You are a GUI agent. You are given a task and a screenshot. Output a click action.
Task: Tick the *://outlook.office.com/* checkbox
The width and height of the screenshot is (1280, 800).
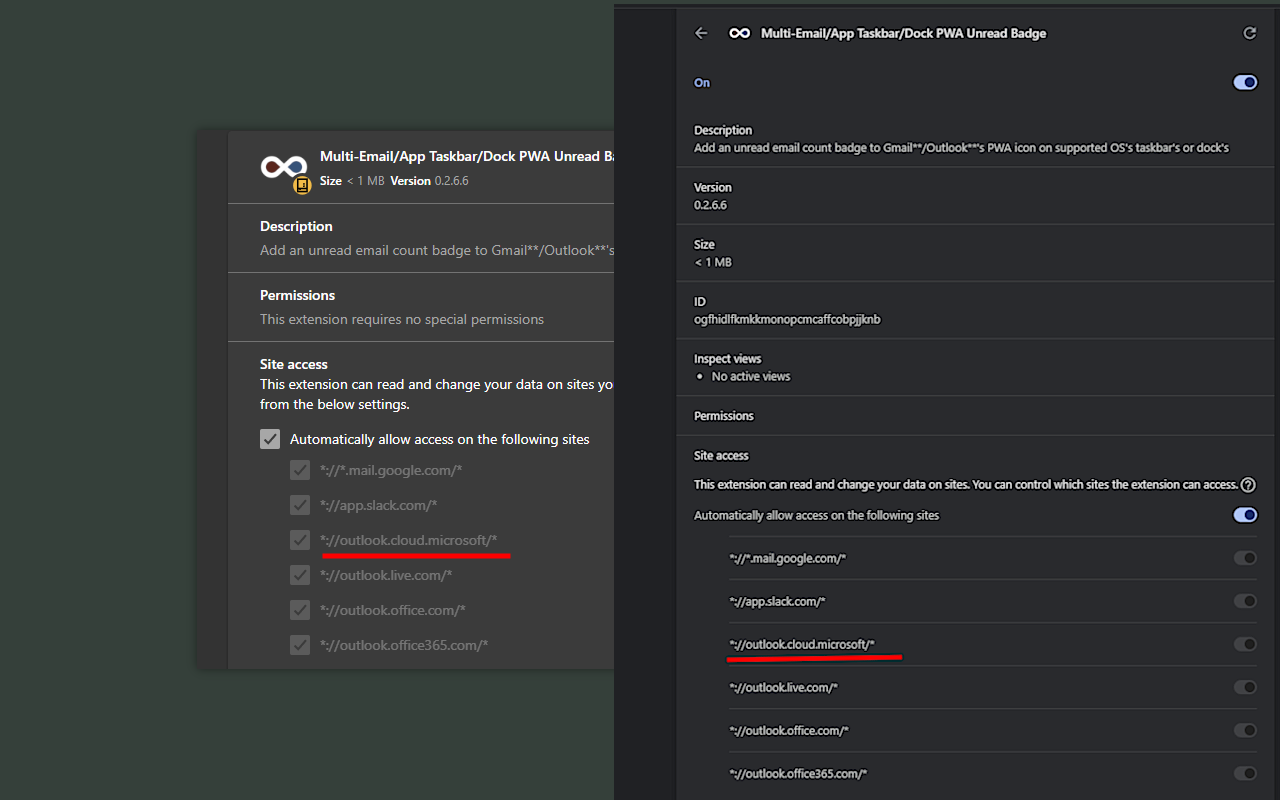click(300, 610)
